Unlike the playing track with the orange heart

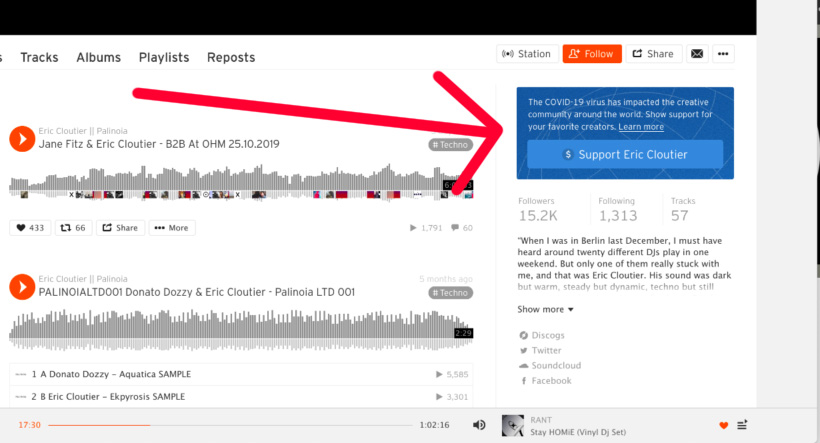click(x=724, y=425)
